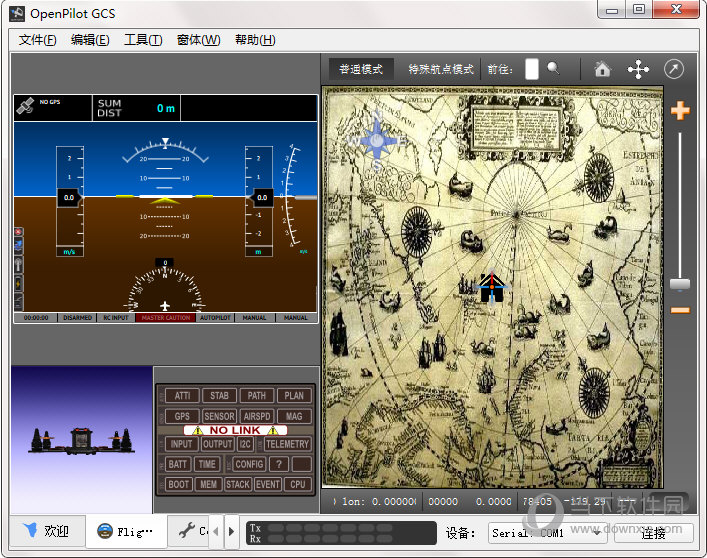Click the NO LINK warning banner
This screenshot has height=558, width=707.
(235, 430)
